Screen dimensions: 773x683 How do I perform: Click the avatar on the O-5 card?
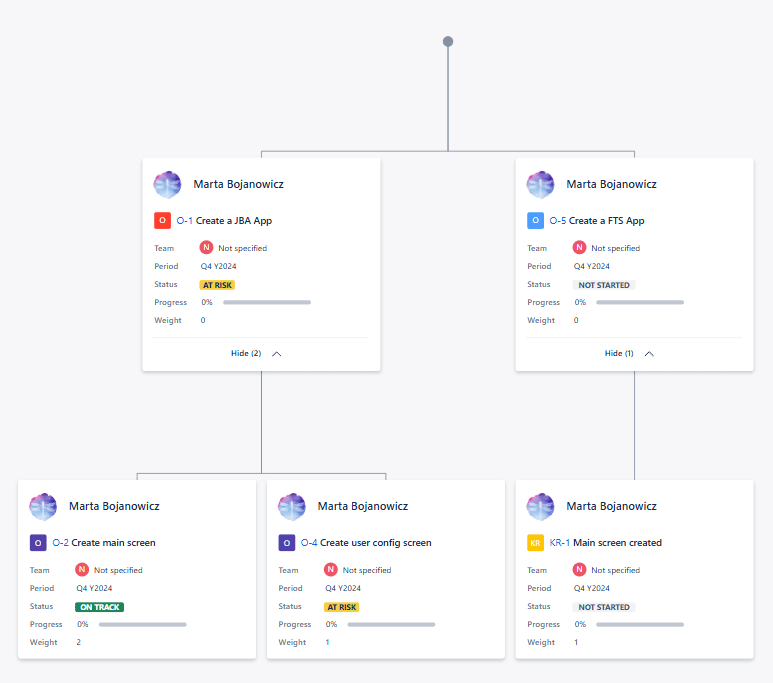[540, 185]
